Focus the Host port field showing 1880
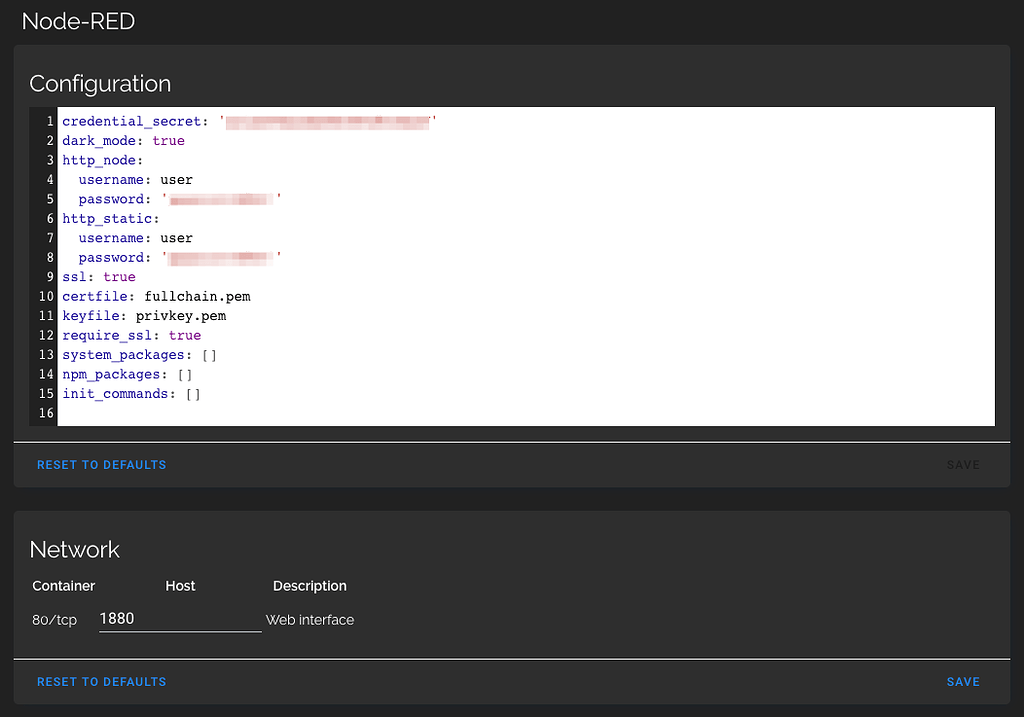 point(179,619)
